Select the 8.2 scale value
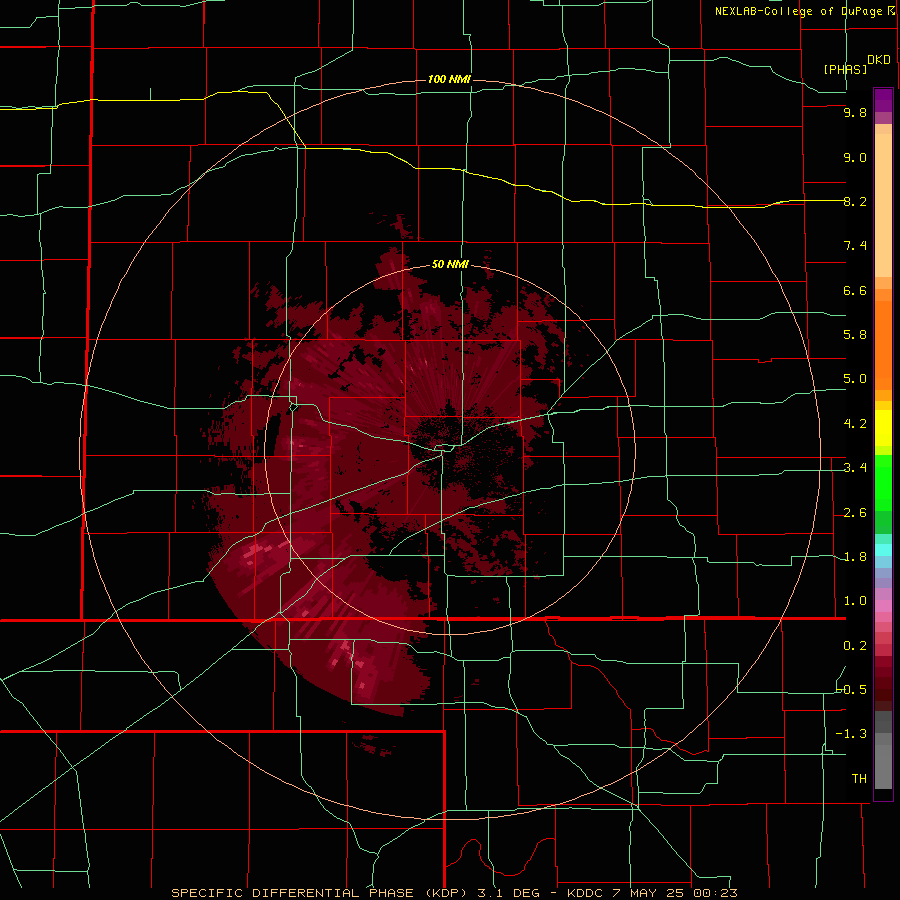Viewport: 900px width, 900px height. coord(855,201)
